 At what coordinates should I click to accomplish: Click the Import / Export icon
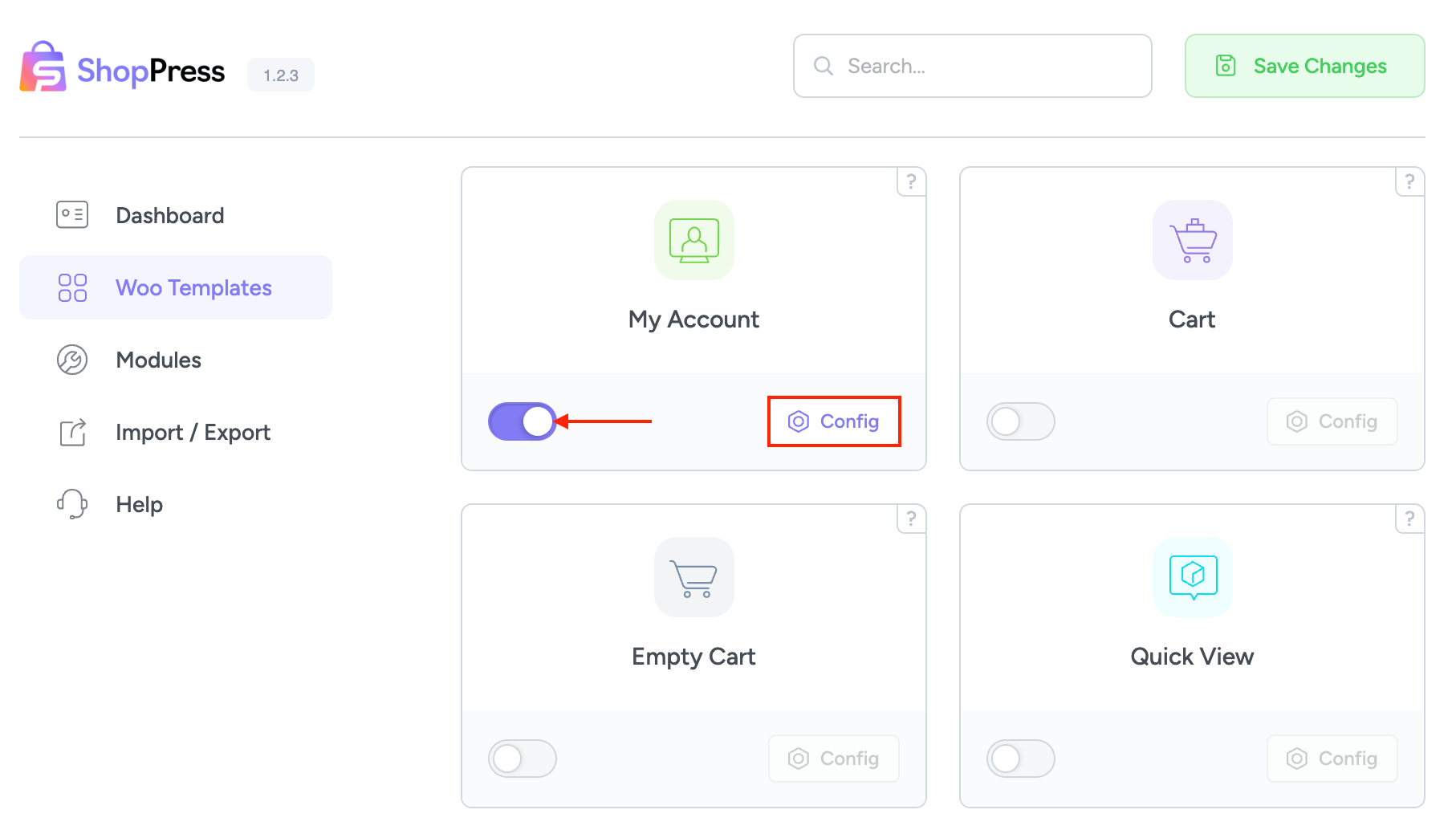tap(71, 432)
